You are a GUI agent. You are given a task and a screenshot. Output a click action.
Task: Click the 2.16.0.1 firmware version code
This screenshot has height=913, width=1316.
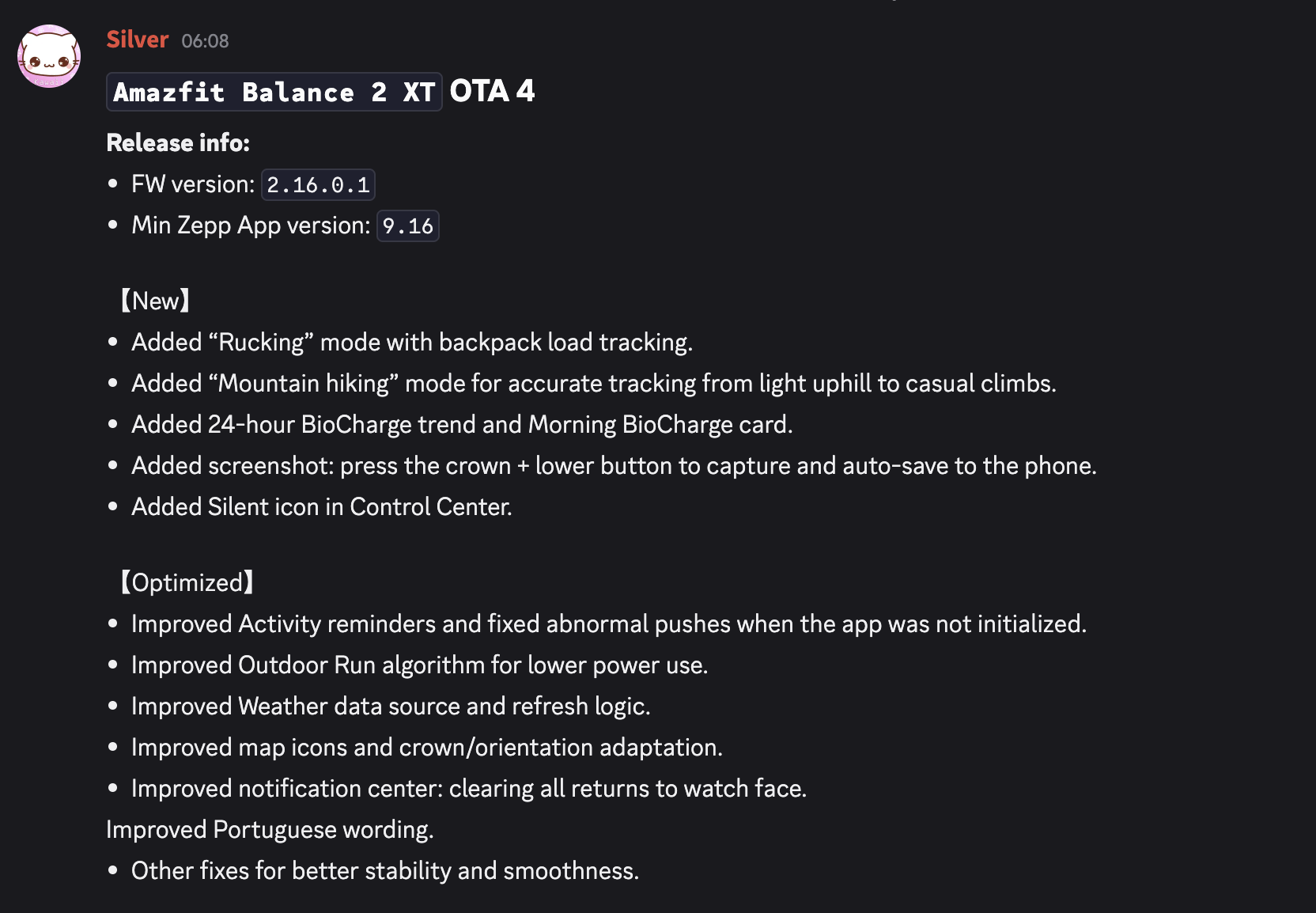point(318,185)
